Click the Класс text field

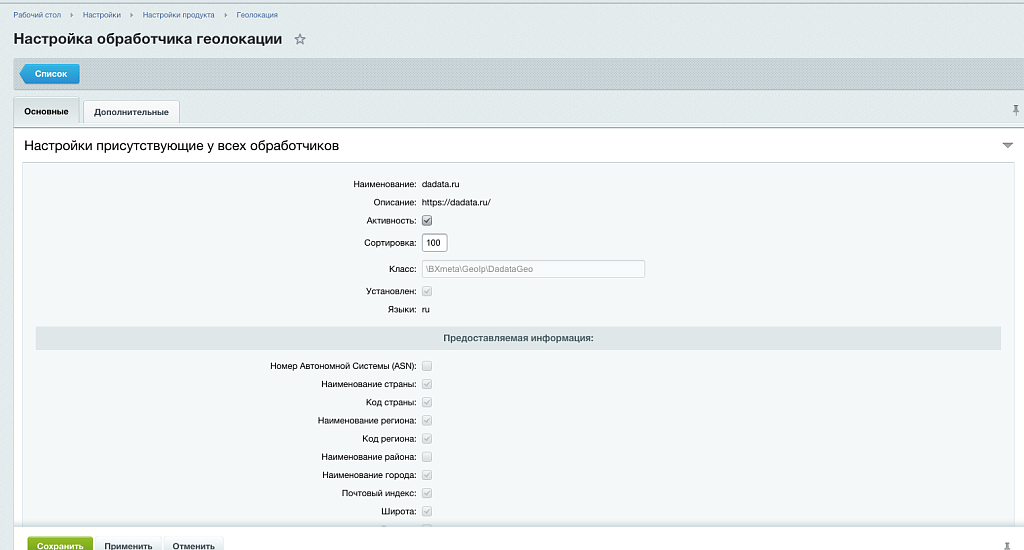pos(533,269)
